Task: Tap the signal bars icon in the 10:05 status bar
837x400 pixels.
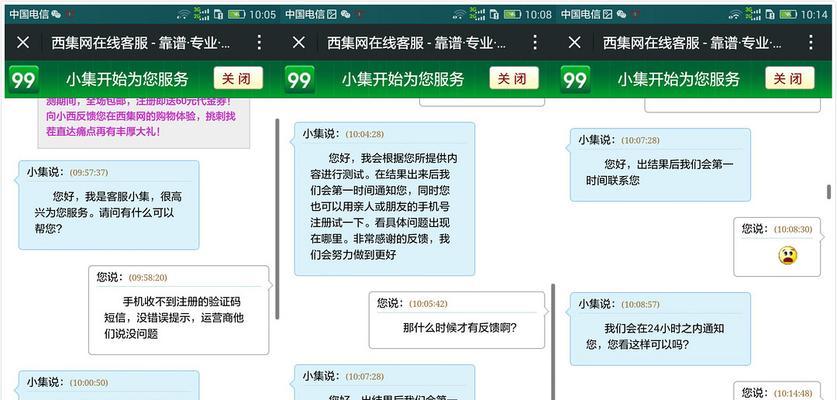Action: pyautogui.click(x=201, y=14)
